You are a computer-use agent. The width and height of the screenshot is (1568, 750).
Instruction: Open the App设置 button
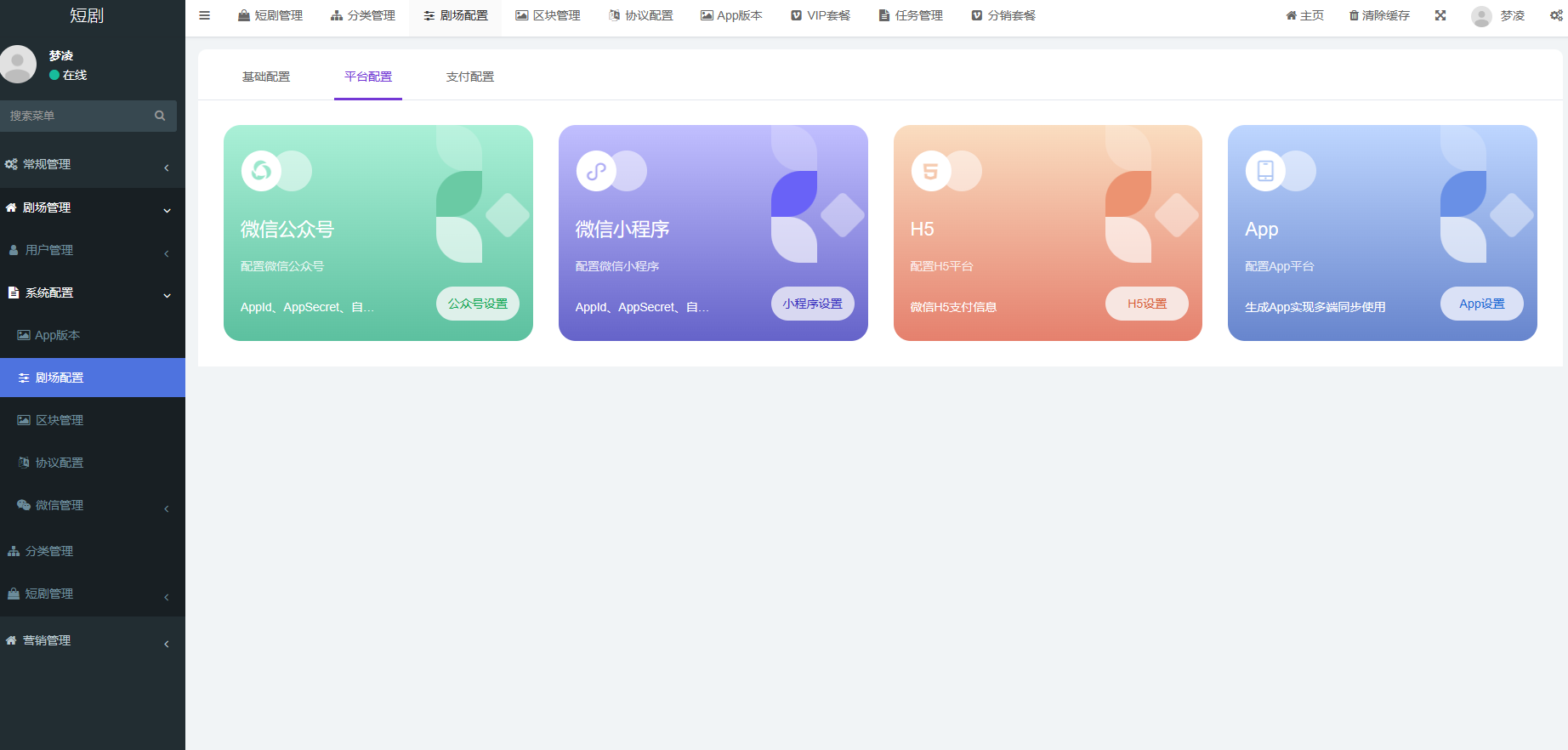(x=1481, y=304)
